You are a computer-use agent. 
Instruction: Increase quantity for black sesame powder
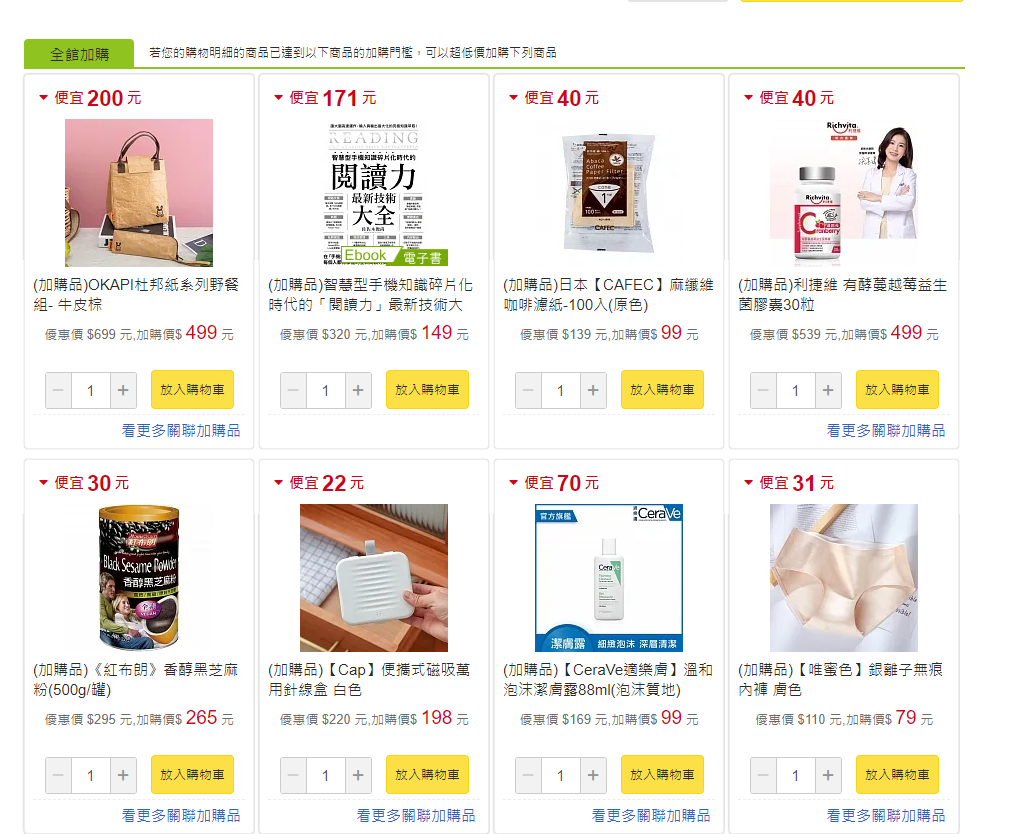[x=123, y=775]
